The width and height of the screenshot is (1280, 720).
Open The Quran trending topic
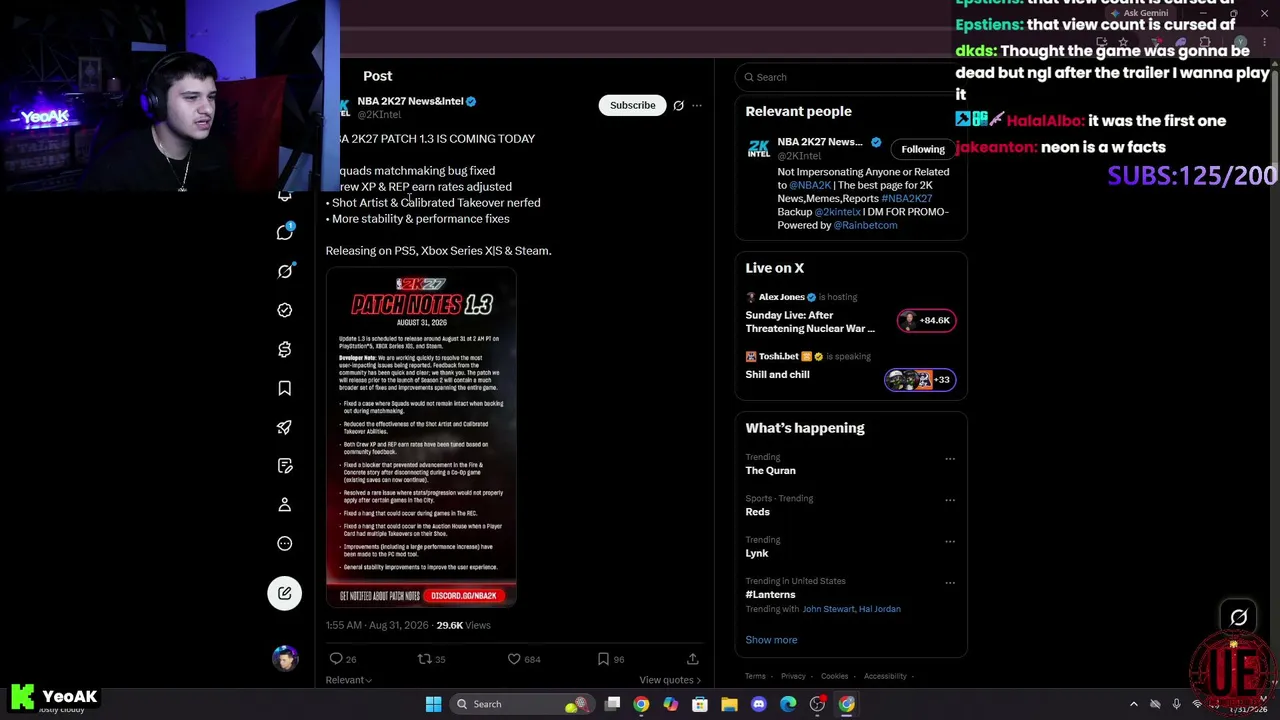(x=770, y=470)
